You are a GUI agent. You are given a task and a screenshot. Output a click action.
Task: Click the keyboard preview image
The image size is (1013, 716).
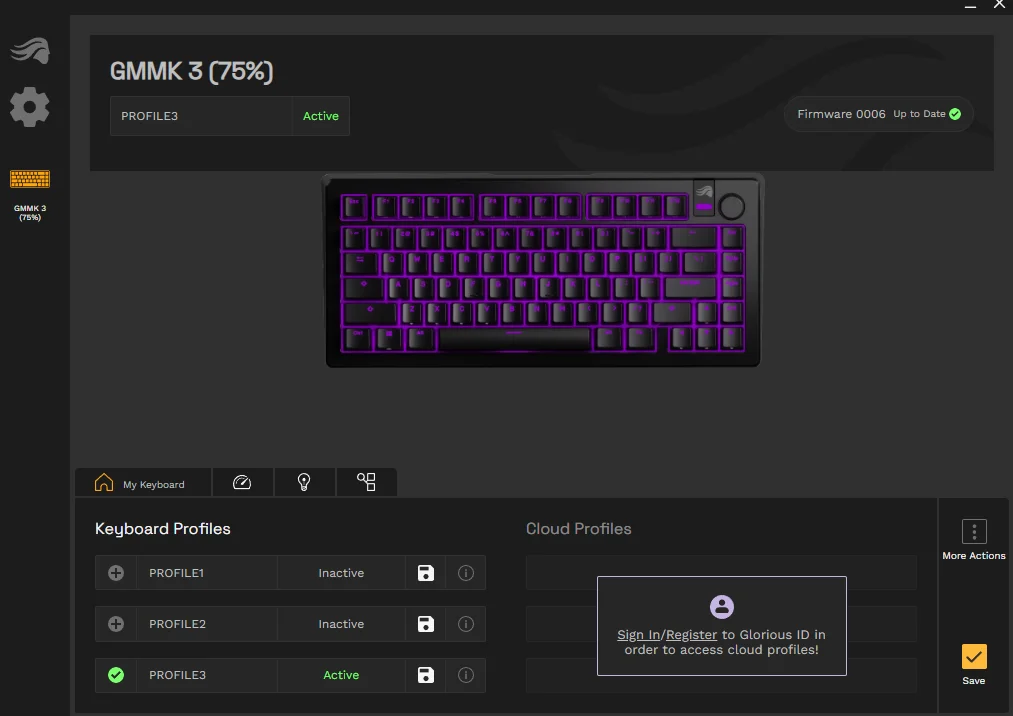(x=543, y=270)
